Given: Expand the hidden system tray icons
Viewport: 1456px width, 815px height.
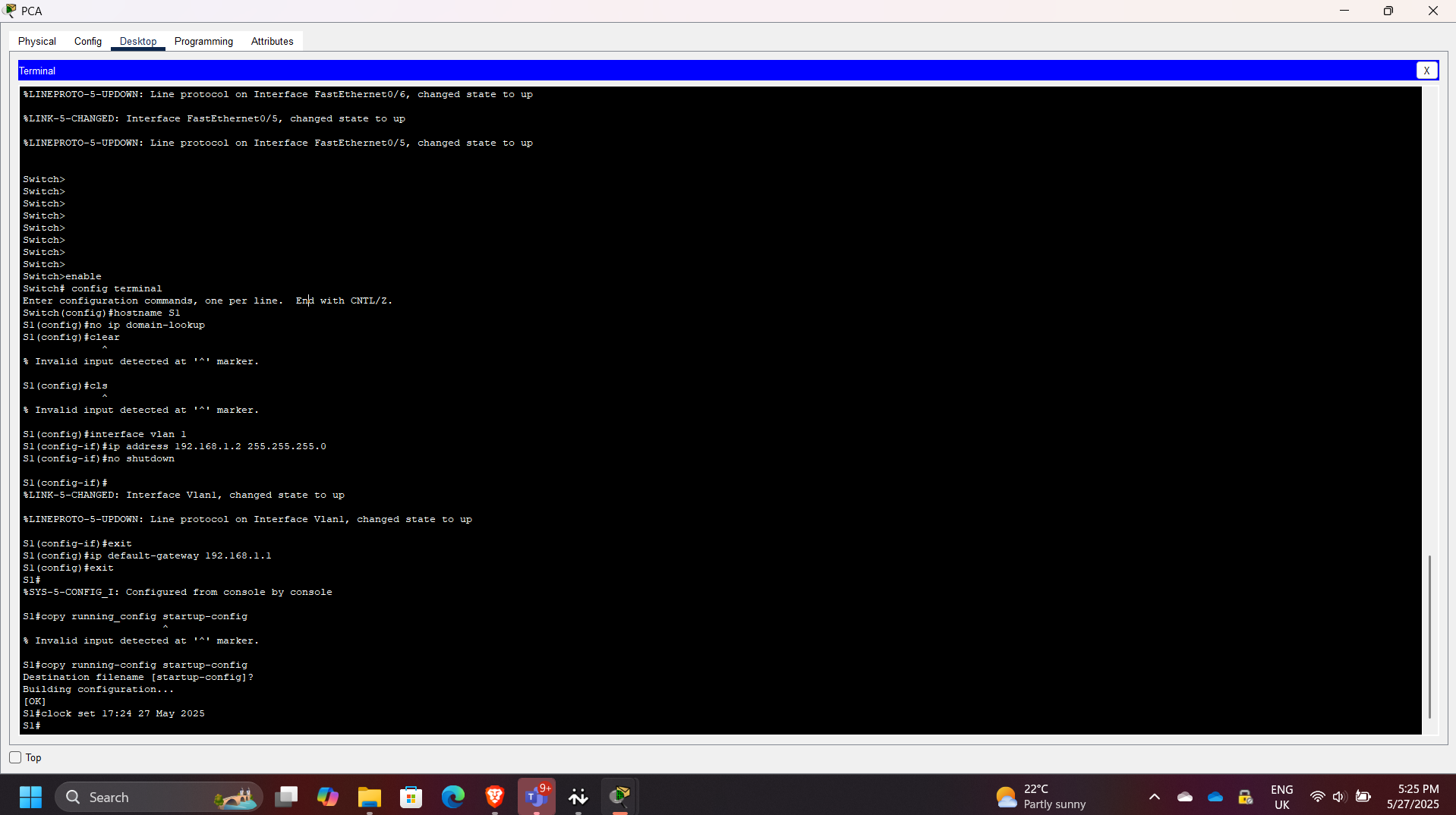Looking at the screenshot, I should pos(1155,797).
